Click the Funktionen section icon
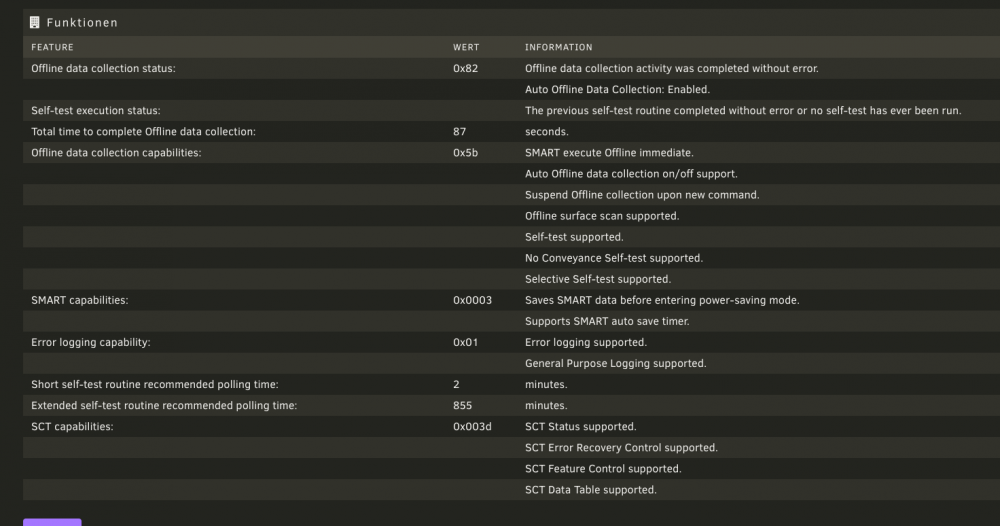 [34, 22]
